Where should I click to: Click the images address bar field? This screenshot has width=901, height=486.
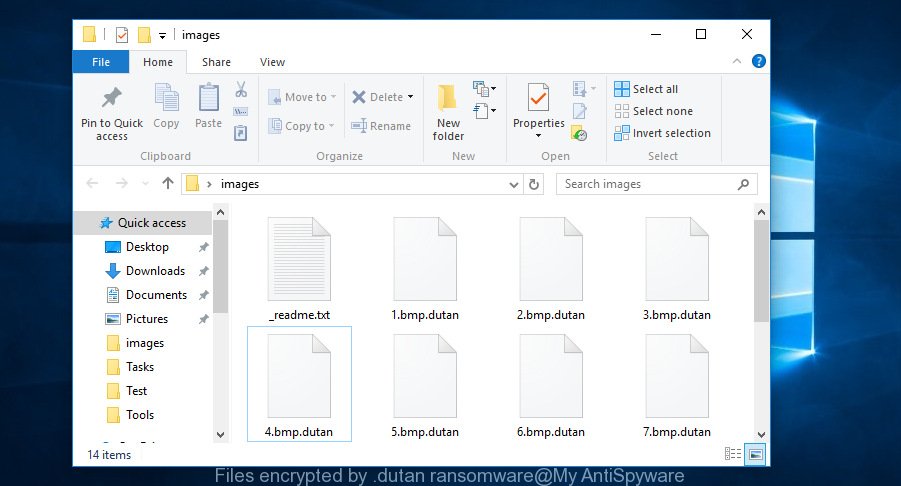352,184
